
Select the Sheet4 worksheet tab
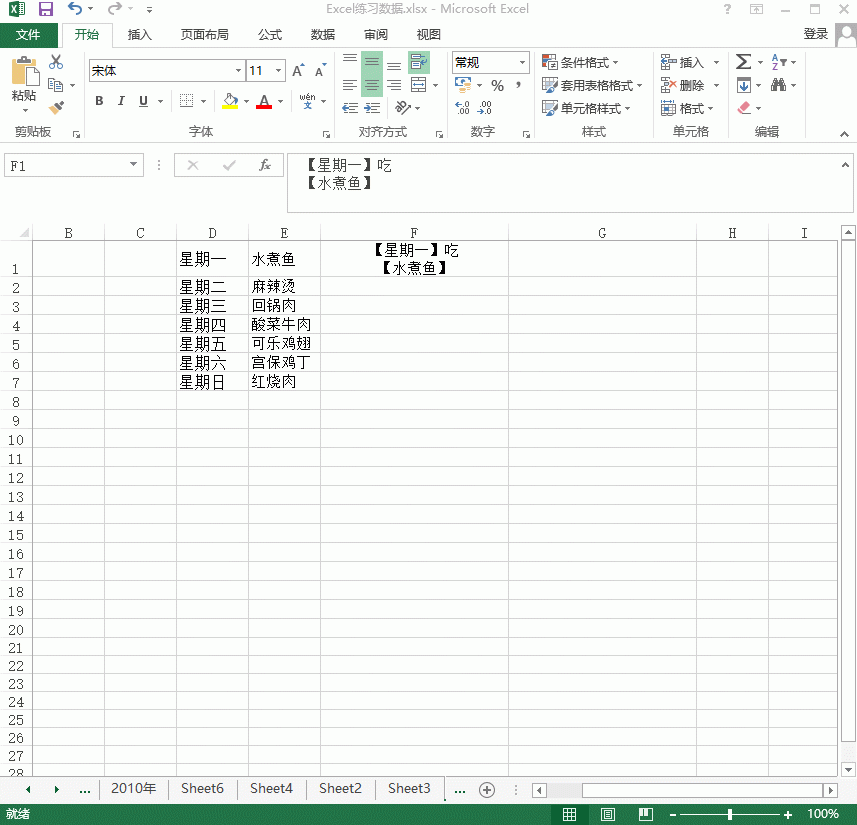point(271,789)
